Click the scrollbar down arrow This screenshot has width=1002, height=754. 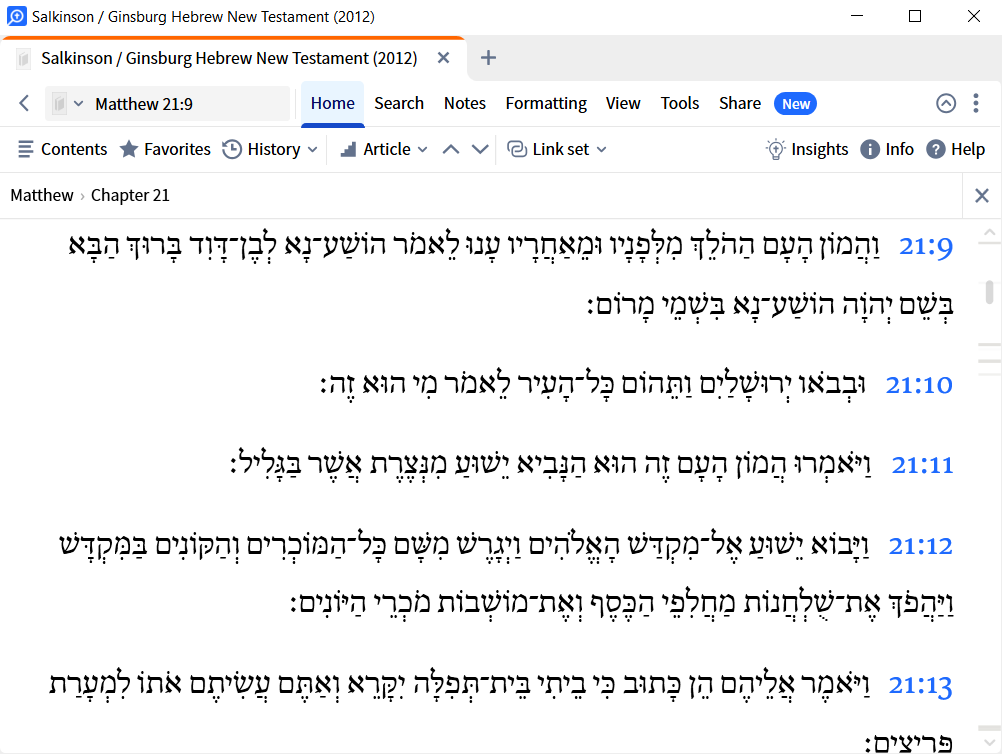pos(989,742)
